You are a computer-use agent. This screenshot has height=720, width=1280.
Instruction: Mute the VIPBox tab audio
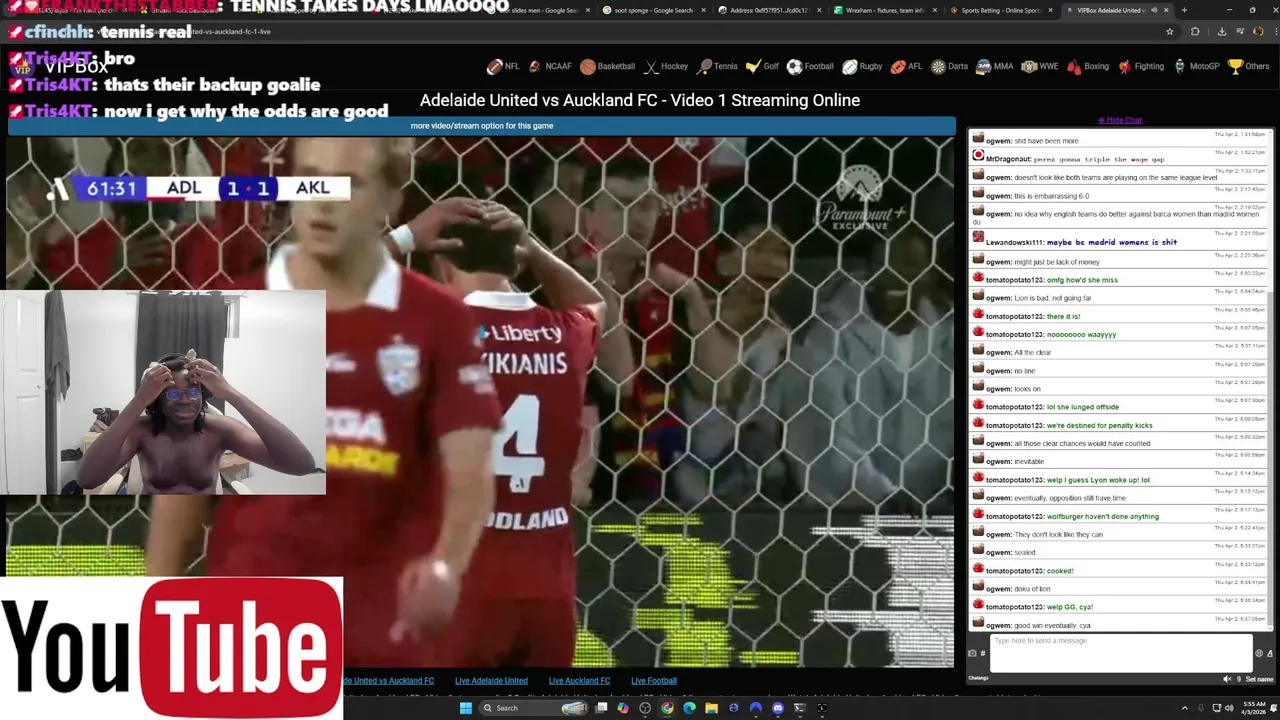(x=1154, y=10)
